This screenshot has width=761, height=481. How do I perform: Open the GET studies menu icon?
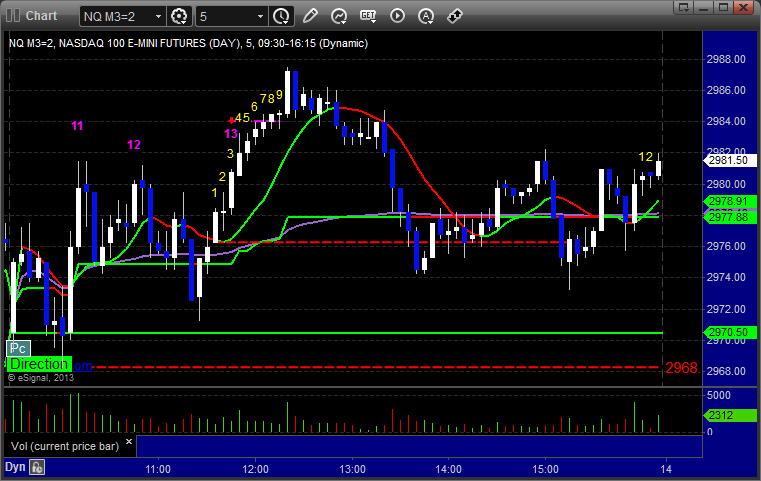pyautogui.click(x=368, y=16)
